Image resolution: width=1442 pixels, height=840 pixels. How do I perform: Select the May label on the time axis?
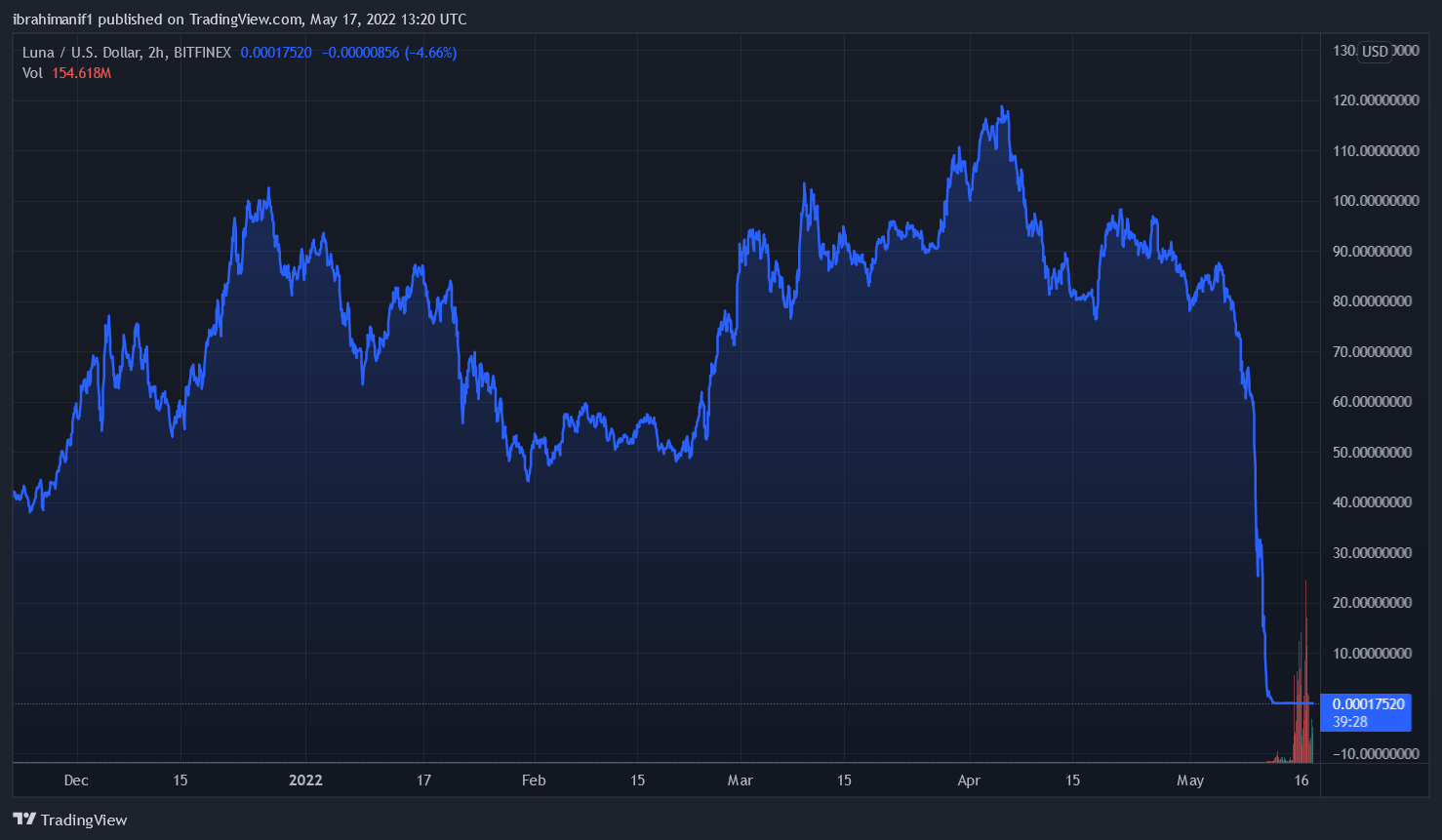pos(1190,780)
